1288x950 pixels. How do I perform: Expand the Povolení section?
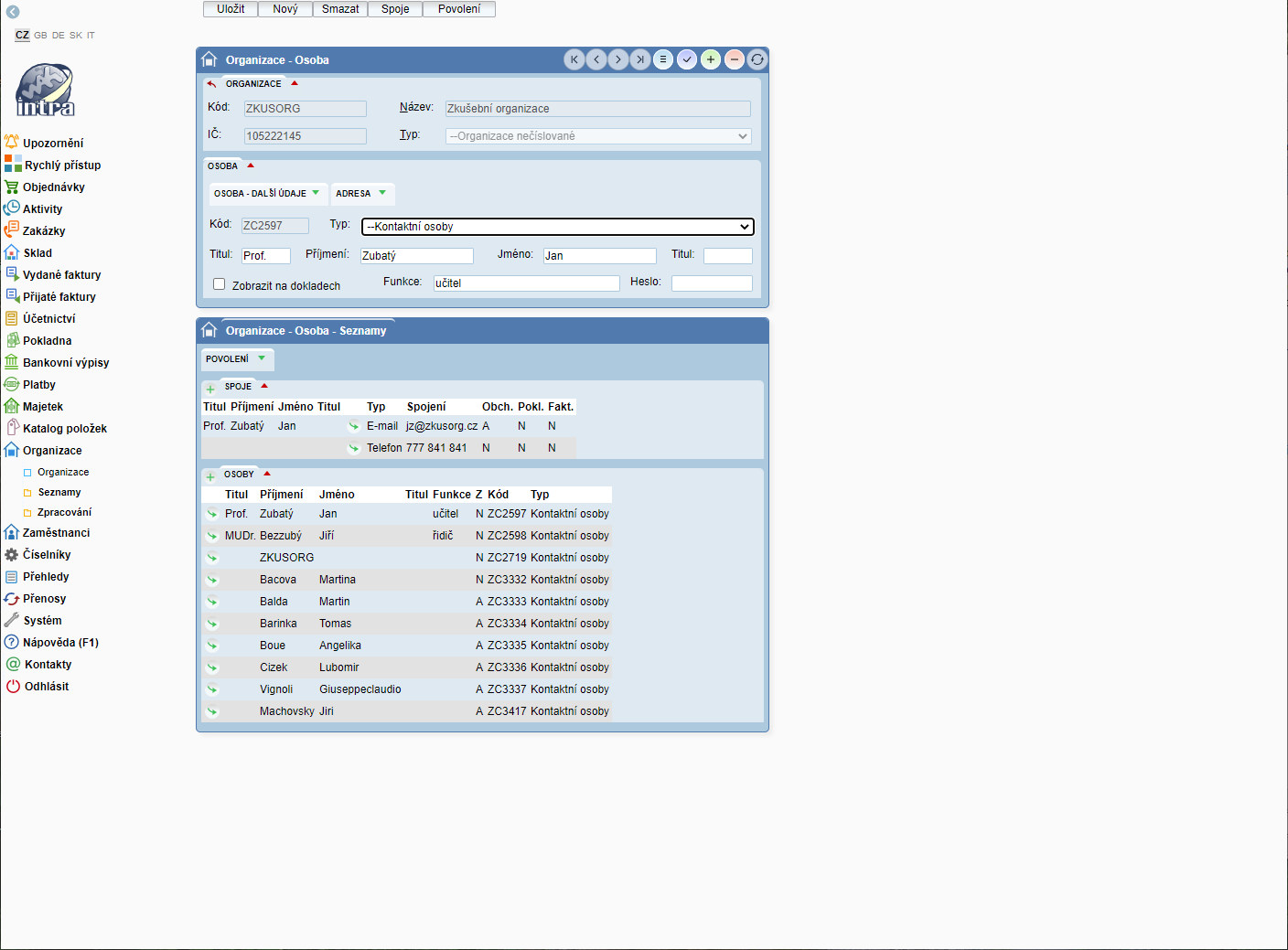coord(235,358)
